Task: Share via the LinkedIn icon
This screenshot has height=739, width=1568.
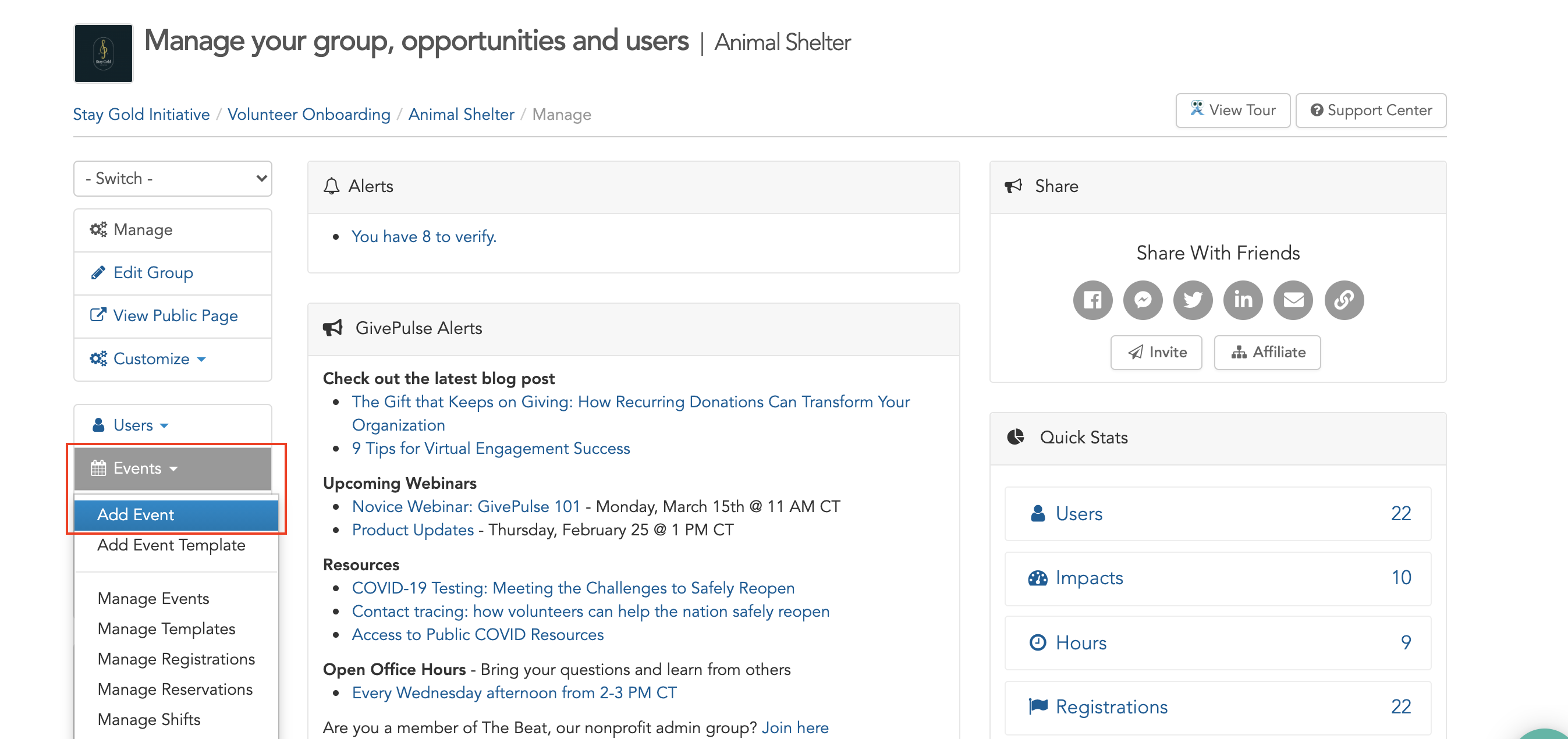Action: [1243, 300]
